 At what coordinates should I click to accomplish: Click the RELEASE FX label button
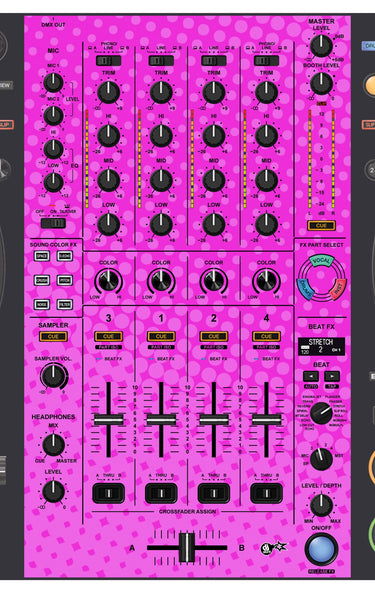321,571
